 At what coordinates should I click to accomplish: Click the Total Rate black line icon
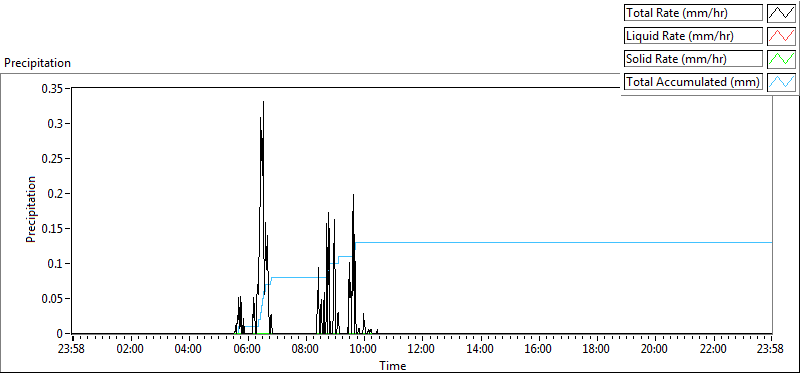click(x=781, y=13)
